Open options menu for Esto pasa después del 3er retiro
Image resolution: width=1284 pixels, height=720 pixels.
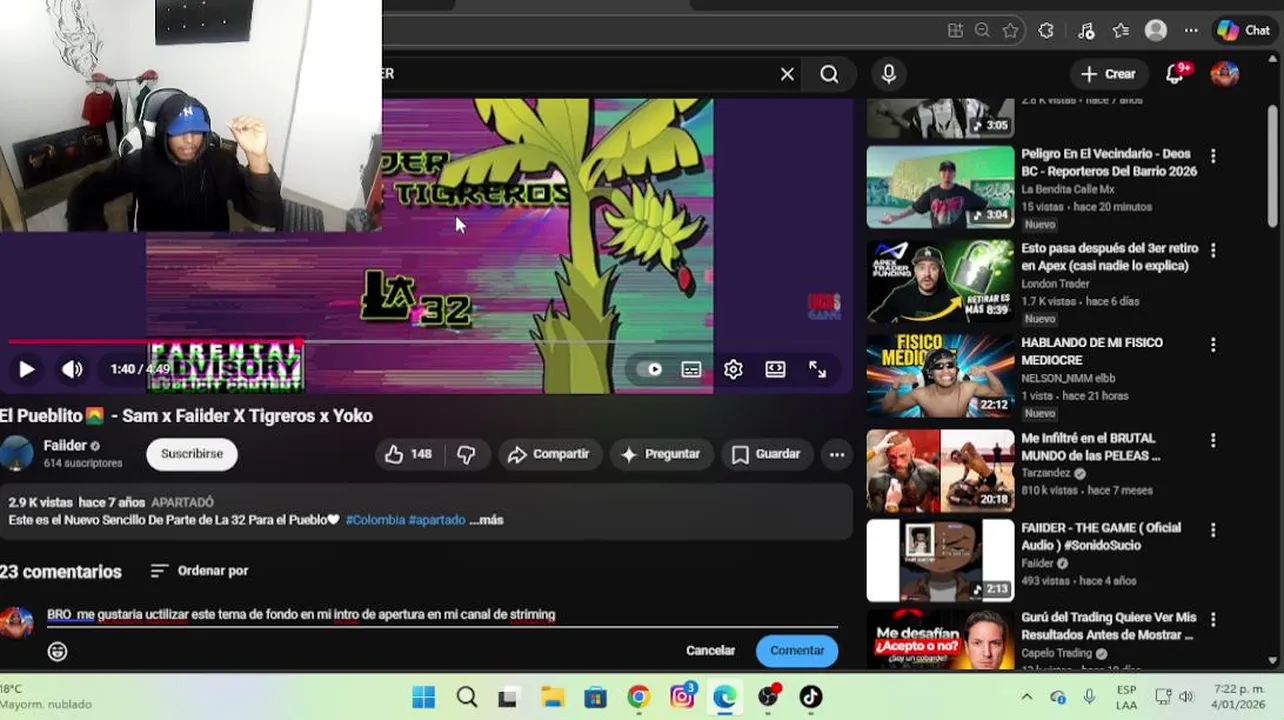[x=1213, y=250]
